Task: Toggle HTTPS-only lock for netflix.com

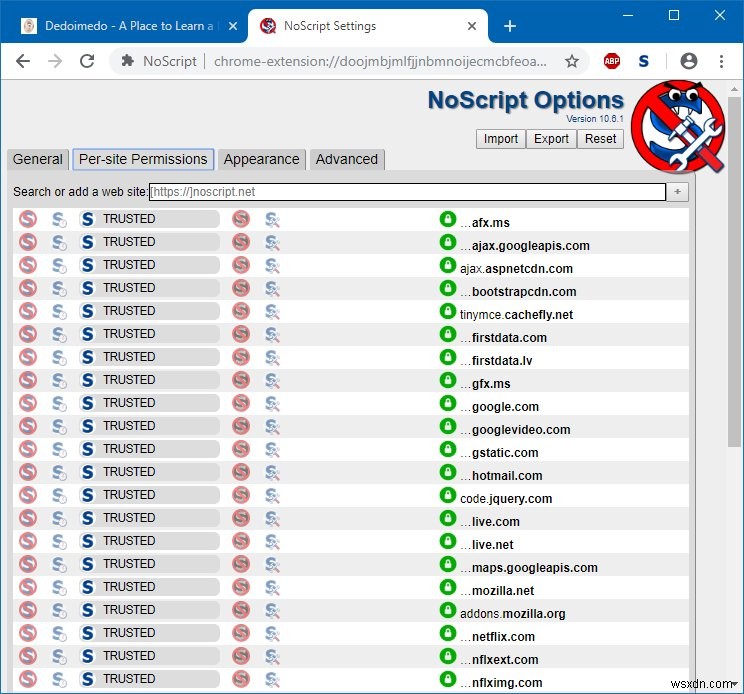Action: point(447,633)
